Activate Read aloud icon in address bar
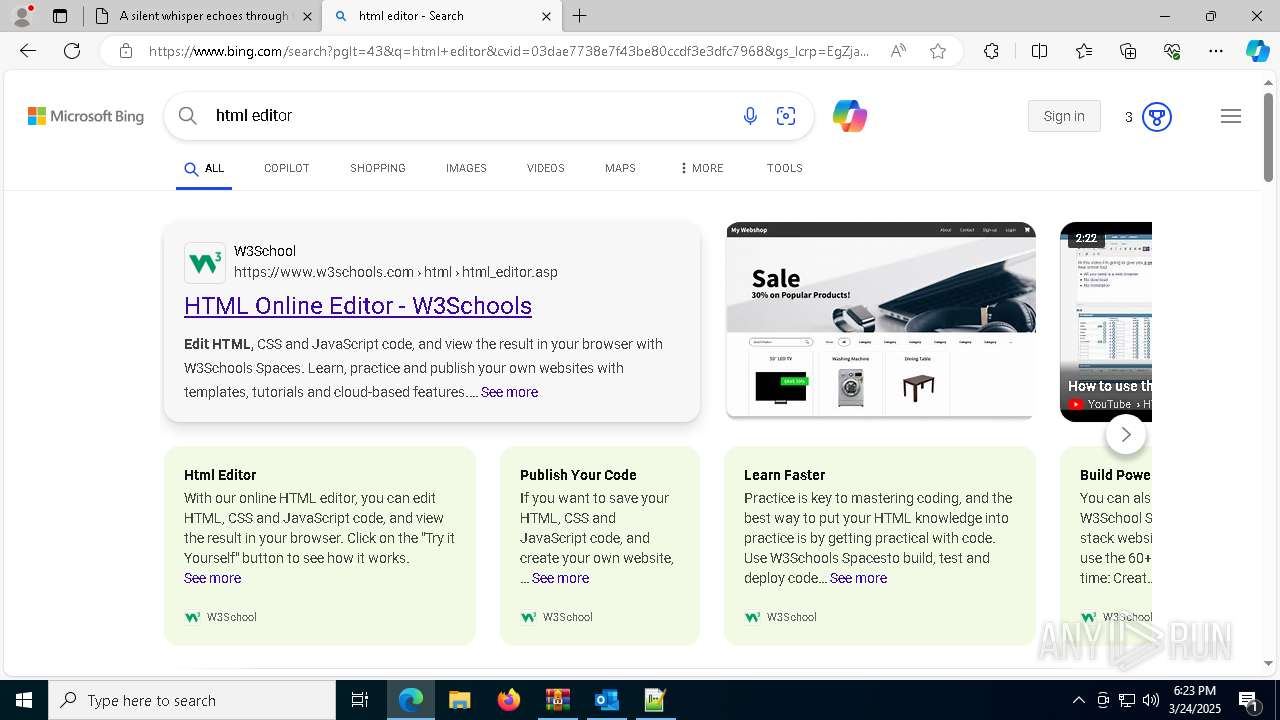Screen dimensions: 1280x720 (x=898, y=51)
